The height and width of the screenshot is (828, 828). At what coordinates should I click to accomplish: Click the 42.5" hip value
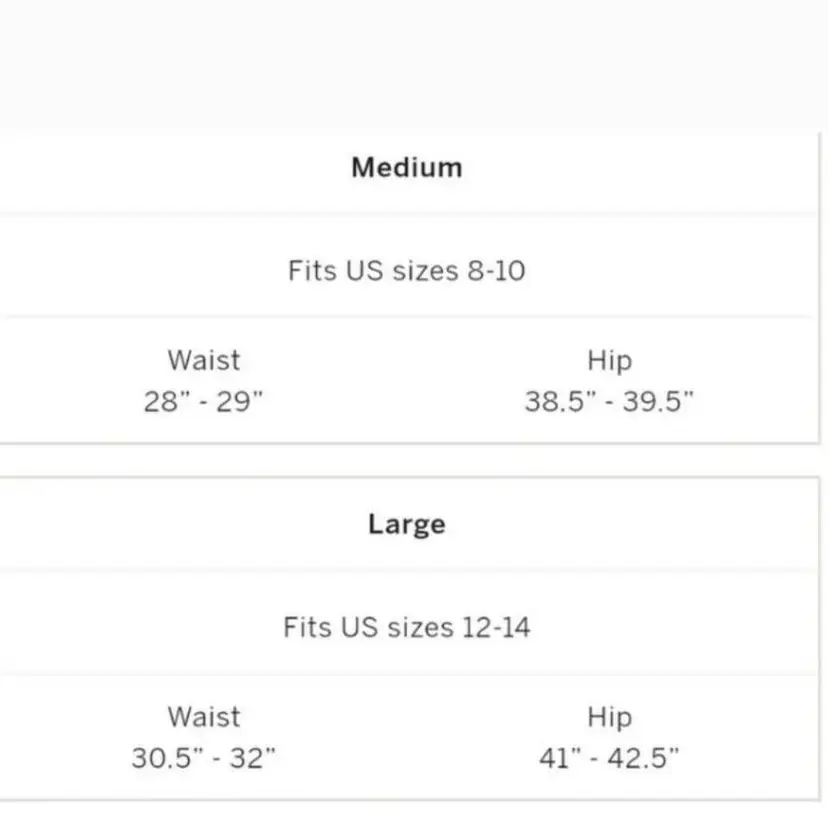645,759
